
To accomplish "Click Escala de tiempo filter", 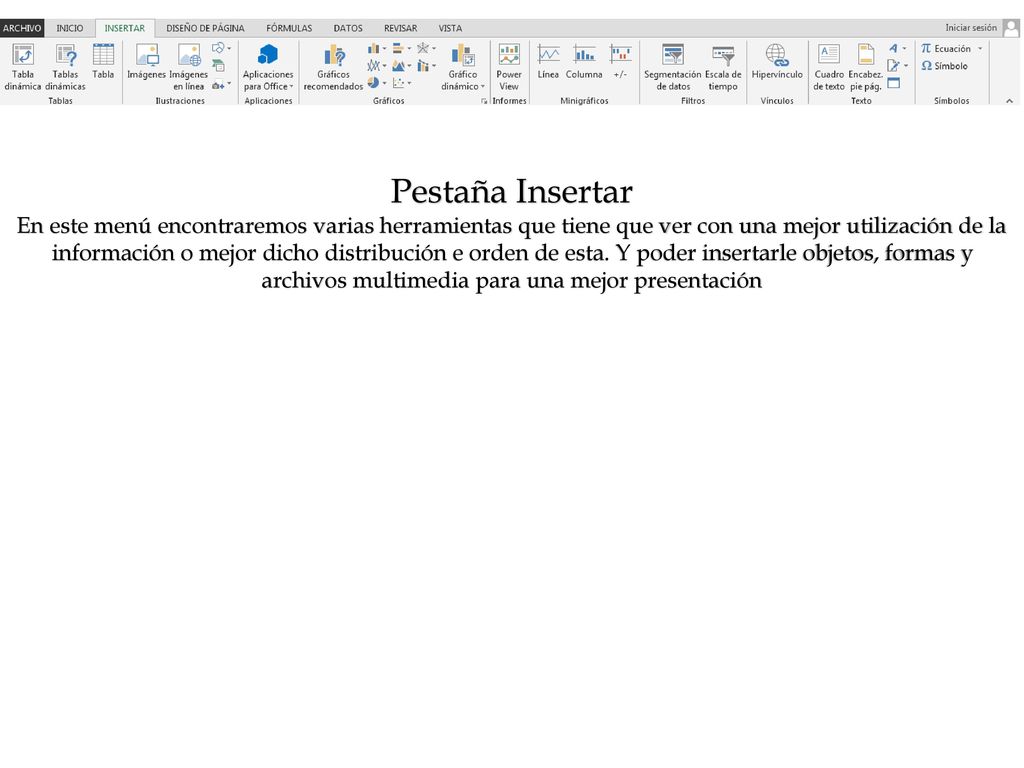I will [x=723, y=67].
